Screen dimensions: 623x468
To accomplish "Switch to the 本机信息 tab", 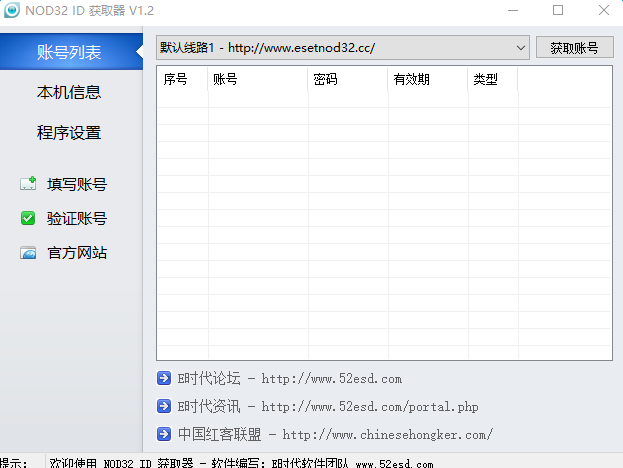I will pyautogui.click(x=69, y=92).
